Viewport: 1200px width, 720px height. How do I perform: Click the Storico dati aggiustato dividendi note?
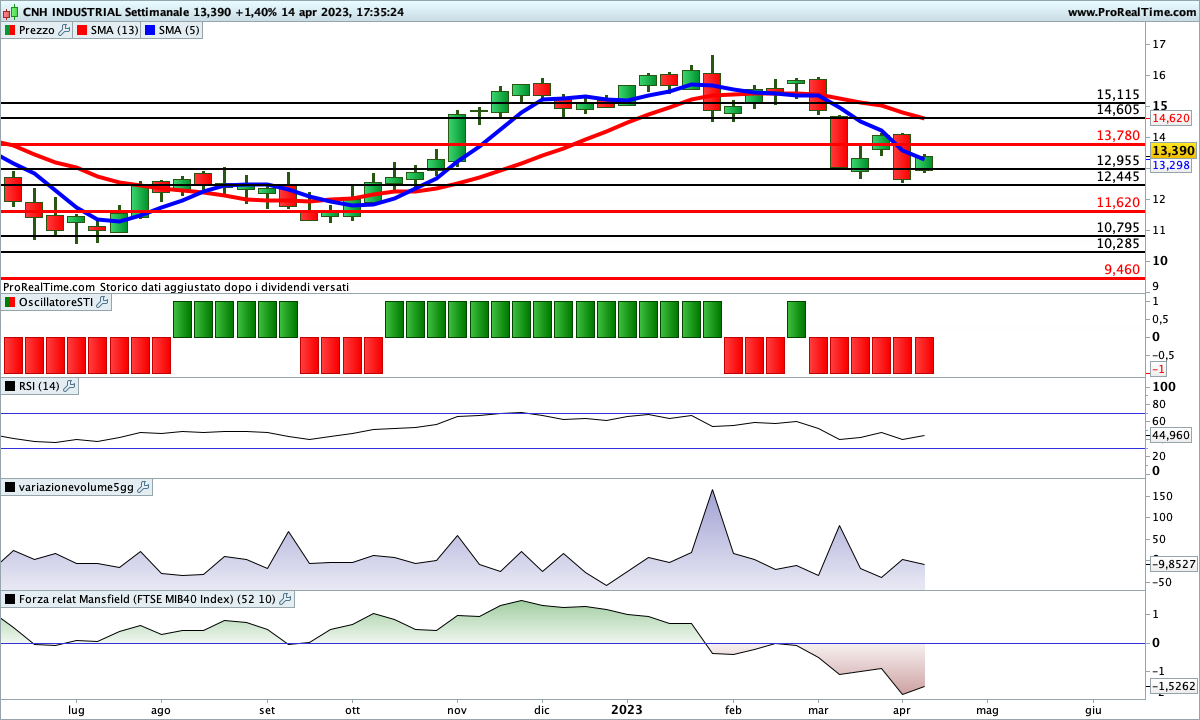[x=224, y=287]
